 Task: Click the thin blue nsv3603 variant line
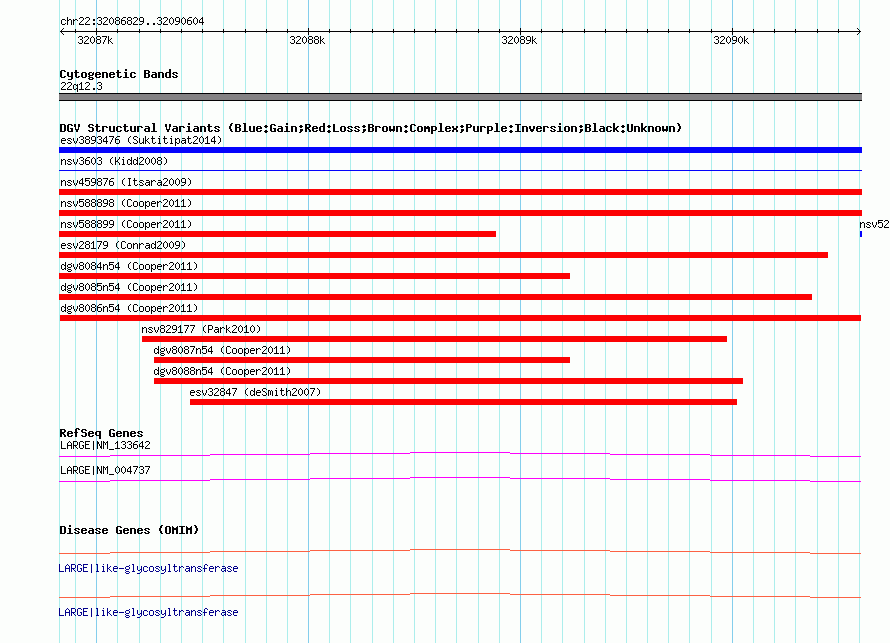point(460,170)
